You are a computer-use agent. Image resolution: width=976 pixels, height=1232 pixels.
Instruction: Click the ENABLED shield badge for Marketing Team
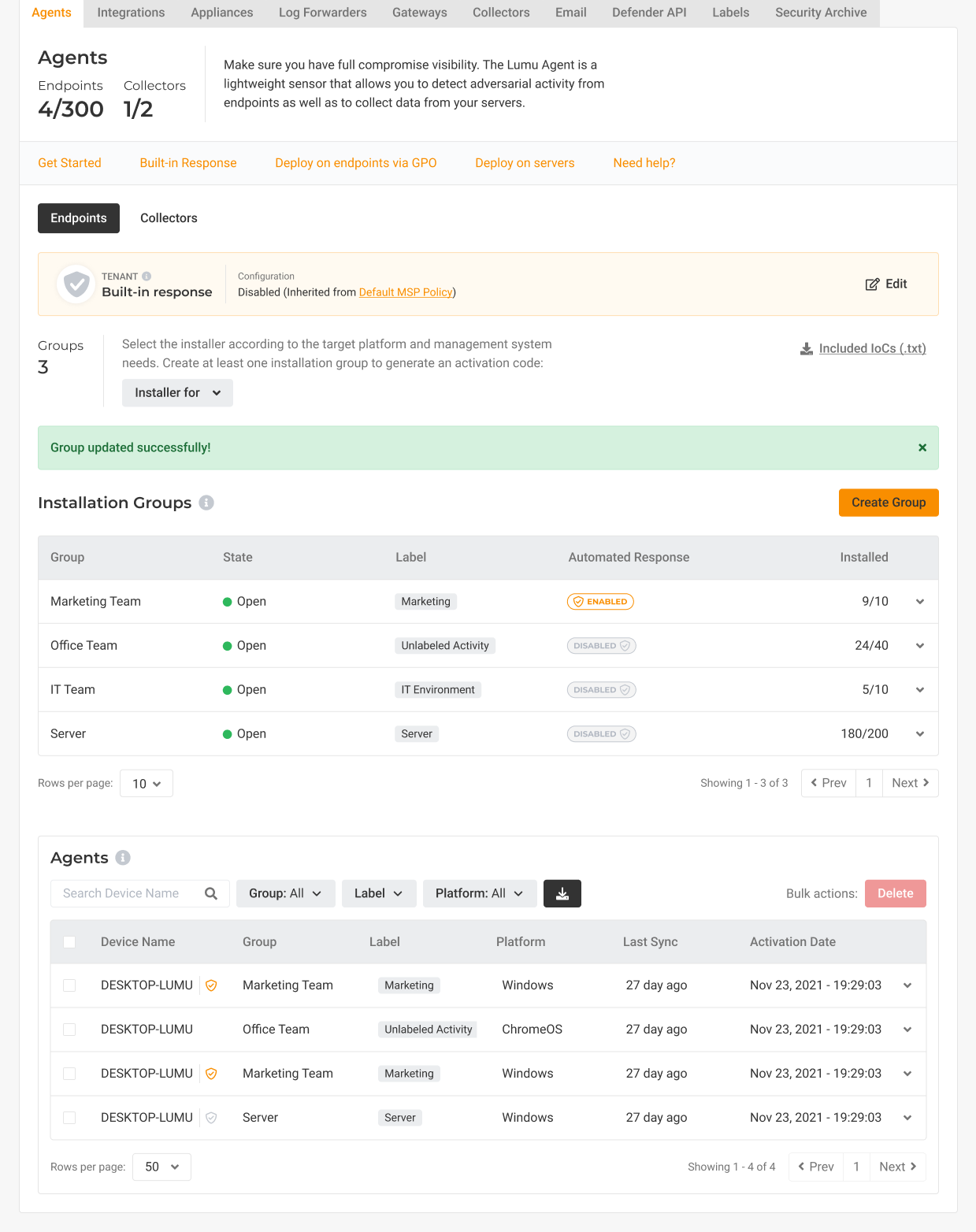[x=600, y=602]
